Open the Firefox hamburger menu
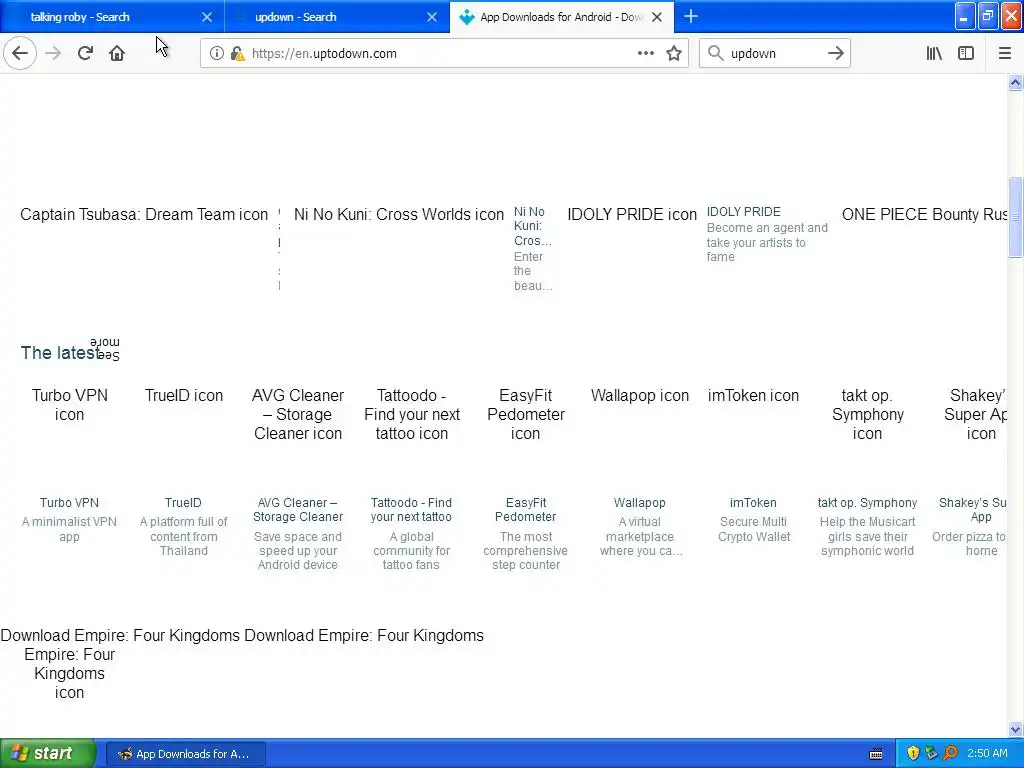This screenshot has height=768, width=1024. (1004, 53)
